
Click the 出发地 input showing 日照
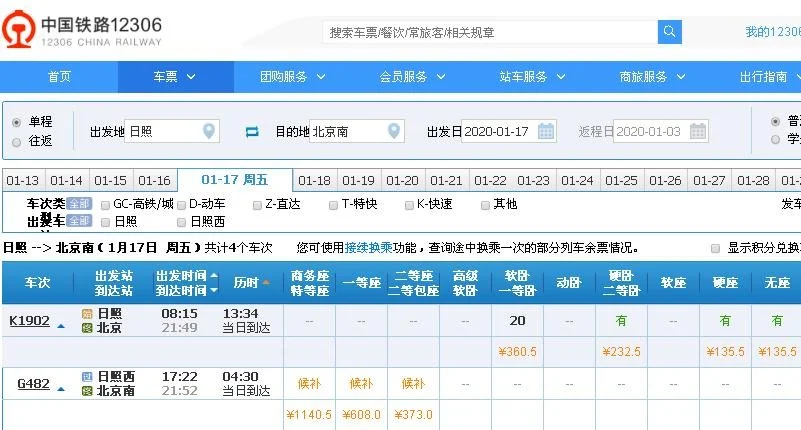(x=172, y=132)
